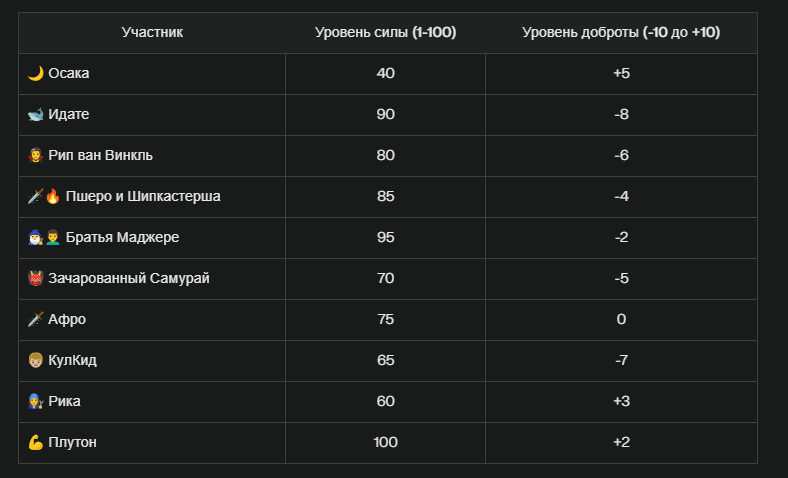Screen dimensions: 788x478
Task: Click the boy face emoji beside КулКид
Action: tap(36, 360)
